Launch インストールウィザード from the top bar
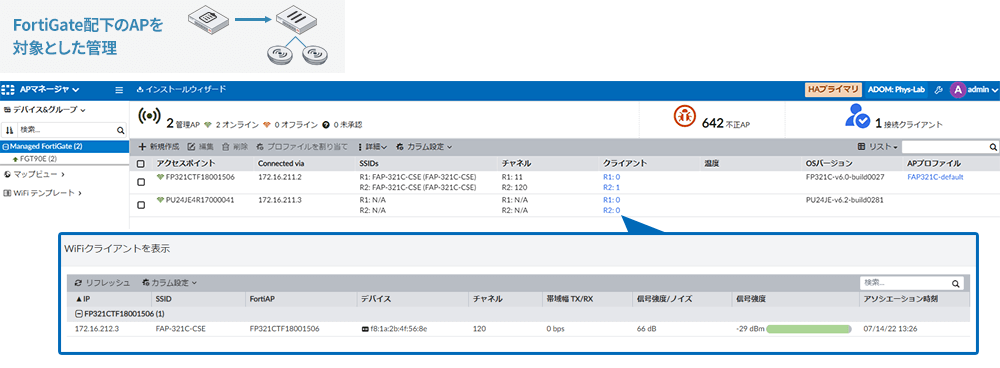The image size is (1000, 368). (182, 90)
